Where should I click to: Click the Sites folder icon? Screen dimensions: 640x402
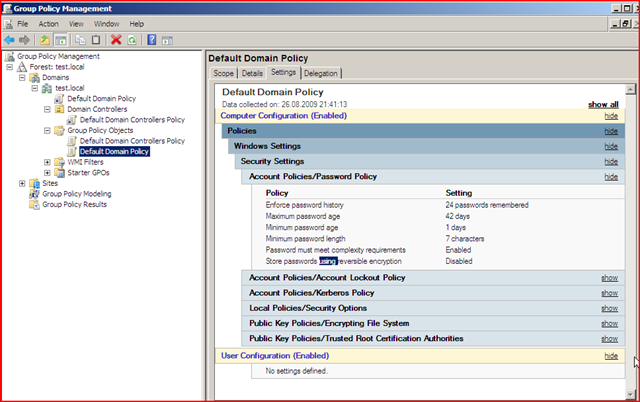point(34,183)
